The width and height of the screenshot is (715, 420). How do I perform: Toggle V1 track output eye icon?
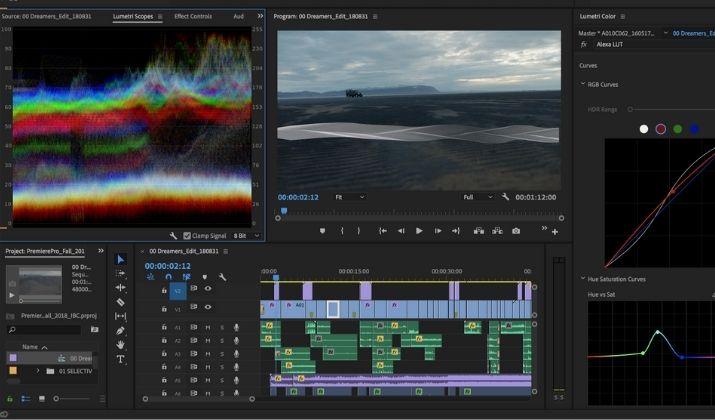[208, 307]
